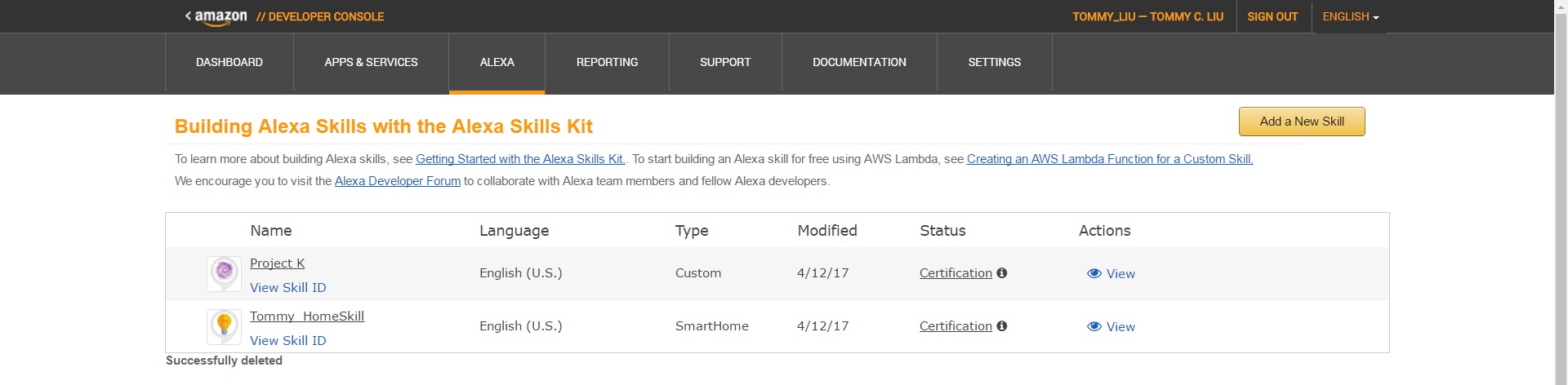Click the Name column header
This screenshot has width=1568, height=385.
[271, 231]
